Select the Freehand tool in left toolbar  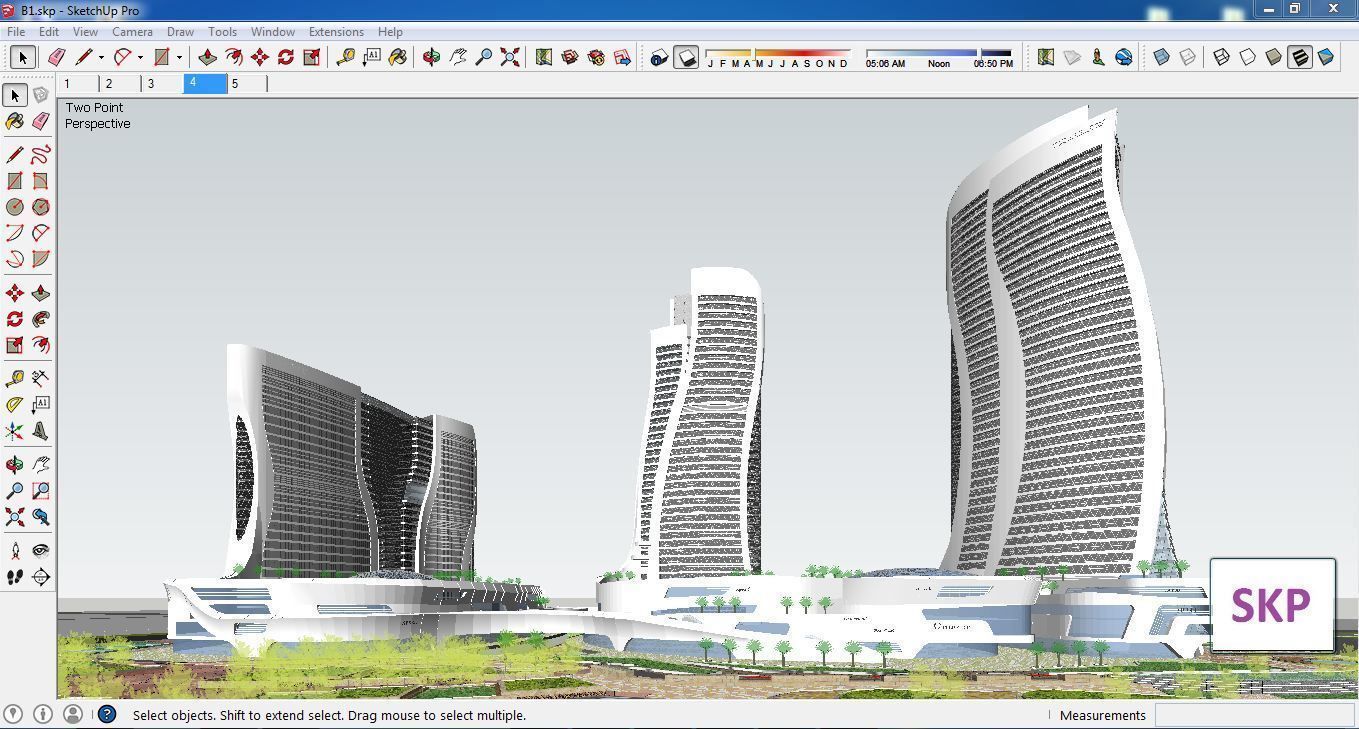40,155
